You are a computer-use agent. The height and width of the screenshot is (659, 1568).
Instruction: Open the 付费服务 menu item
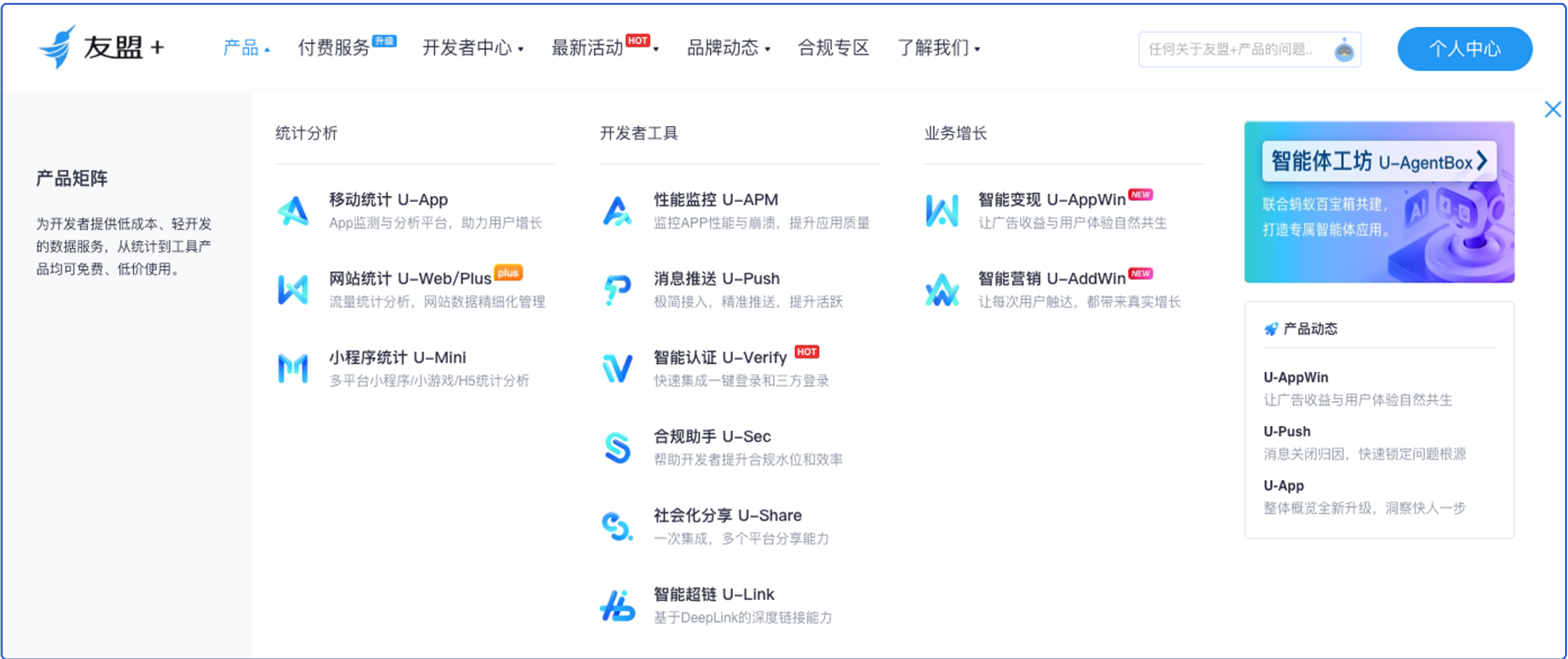point(335,48)
